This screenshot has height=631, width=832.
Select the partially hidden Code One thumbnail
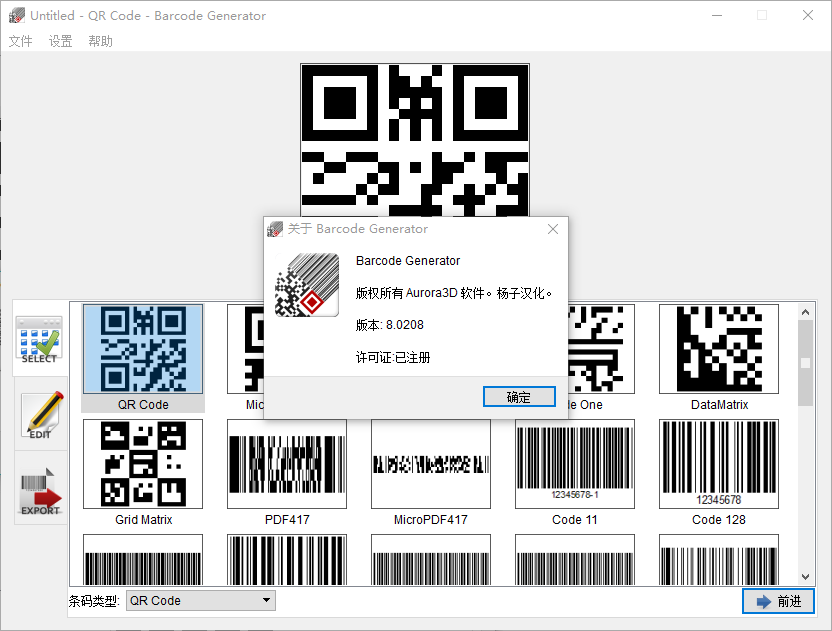(x=601, y=349)
